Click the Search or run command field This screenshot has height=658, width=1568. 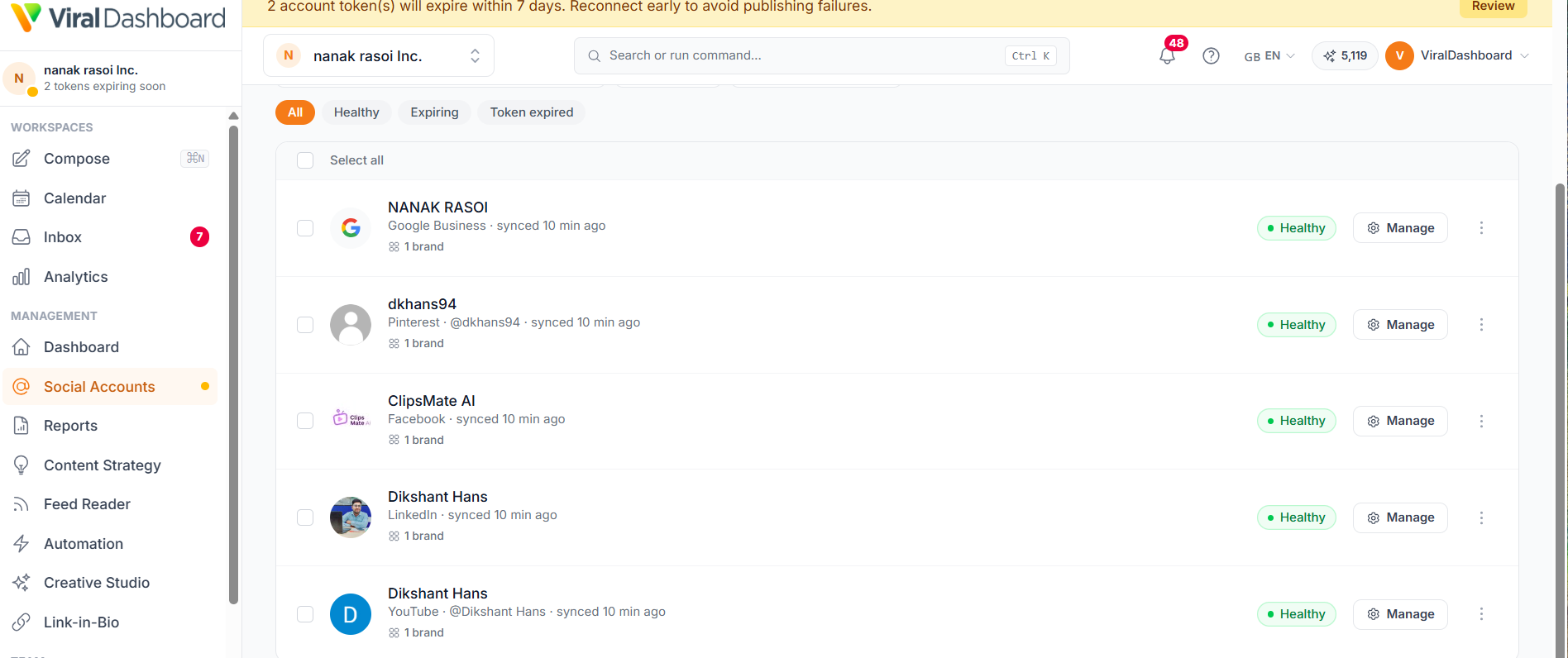[x=821, y=55]
